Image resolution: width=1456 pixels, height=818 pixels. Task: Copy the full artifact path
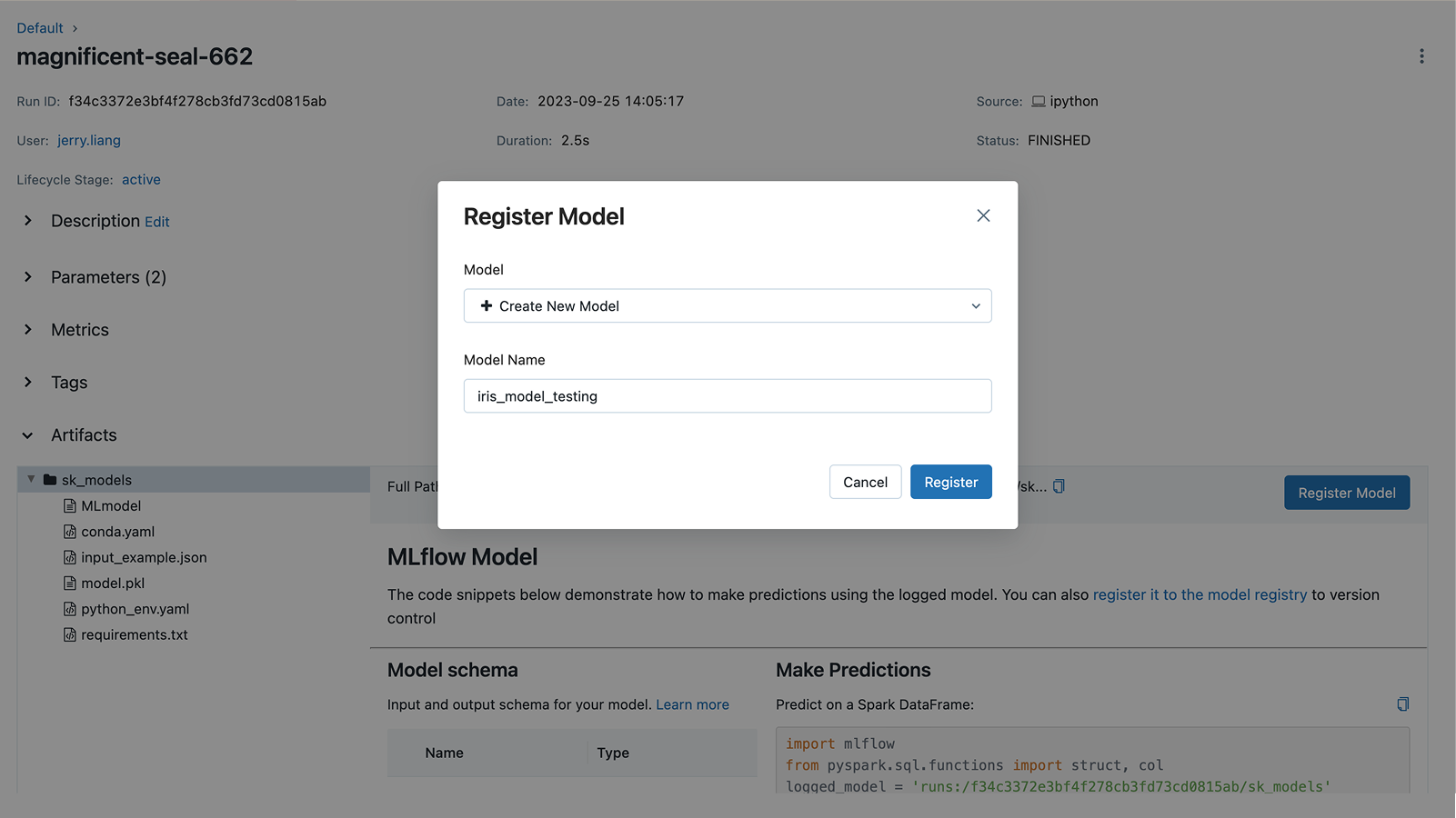(x=1058, y=486)
